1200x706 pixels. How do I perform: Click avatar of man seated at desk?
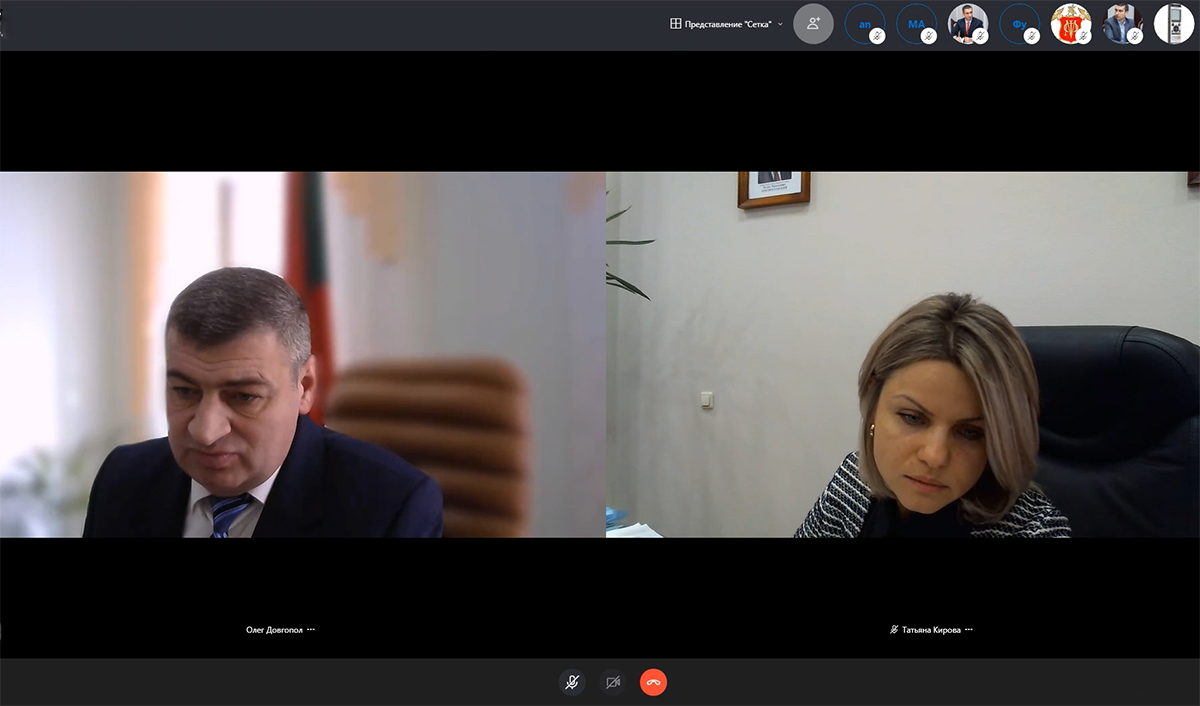[x=966, y=23]
